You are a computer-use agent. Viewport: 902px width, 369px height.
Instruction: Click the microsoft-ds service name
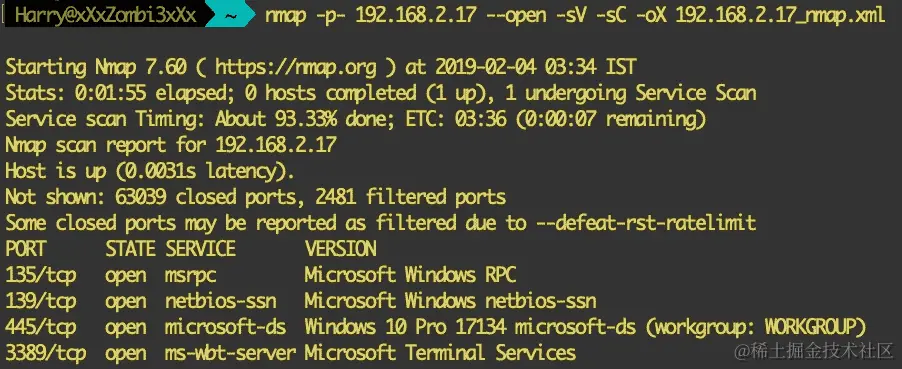[x=225, y=327]
